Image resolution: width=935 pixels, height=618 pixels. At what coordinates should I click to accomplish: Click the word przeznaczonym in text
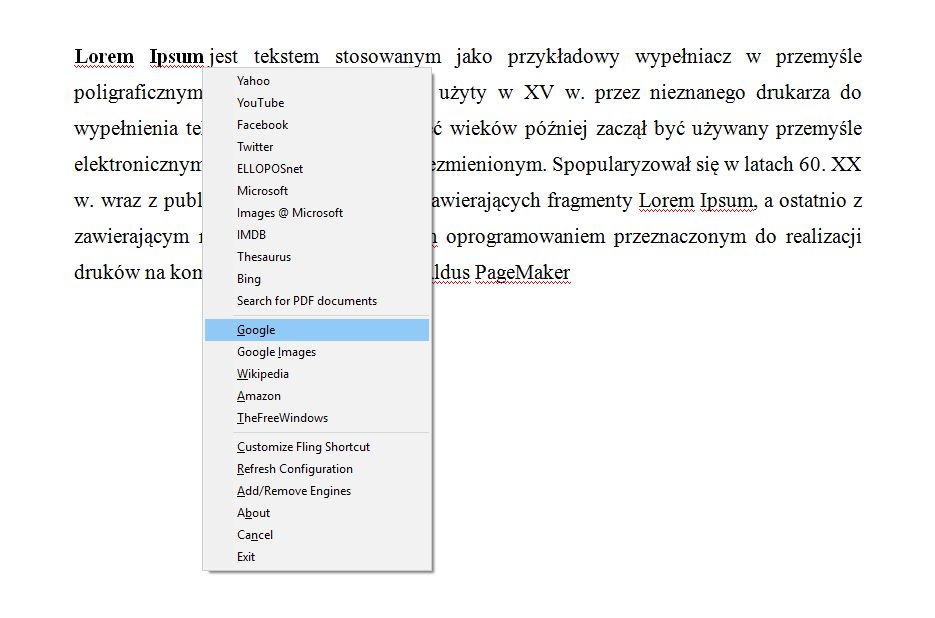pos(680,237)
